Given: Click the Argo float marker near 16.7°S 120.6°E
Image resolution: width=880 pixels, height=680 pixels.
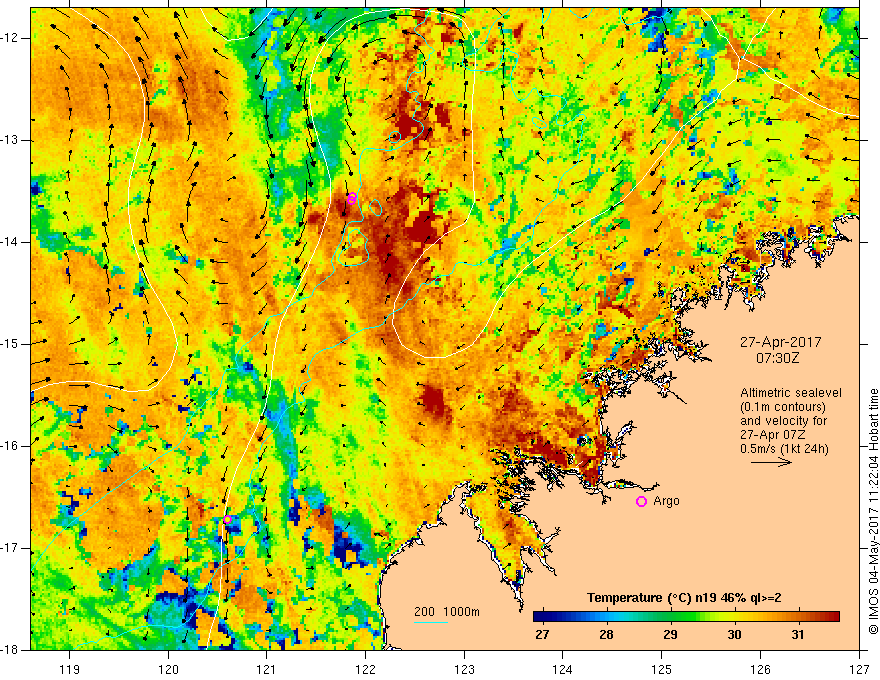Looking at the screenshot, I should [x=227, y=520].
